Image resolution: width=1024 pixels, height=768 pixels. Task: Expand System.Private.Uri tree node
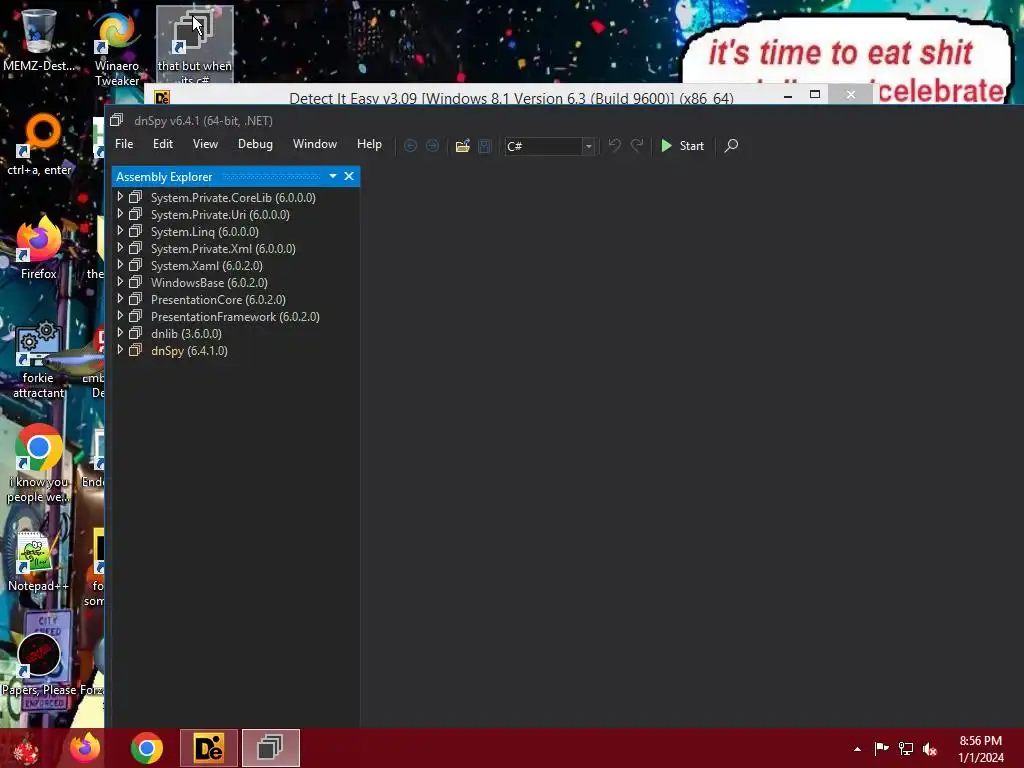pyautogui.click(x=120, y=214)
